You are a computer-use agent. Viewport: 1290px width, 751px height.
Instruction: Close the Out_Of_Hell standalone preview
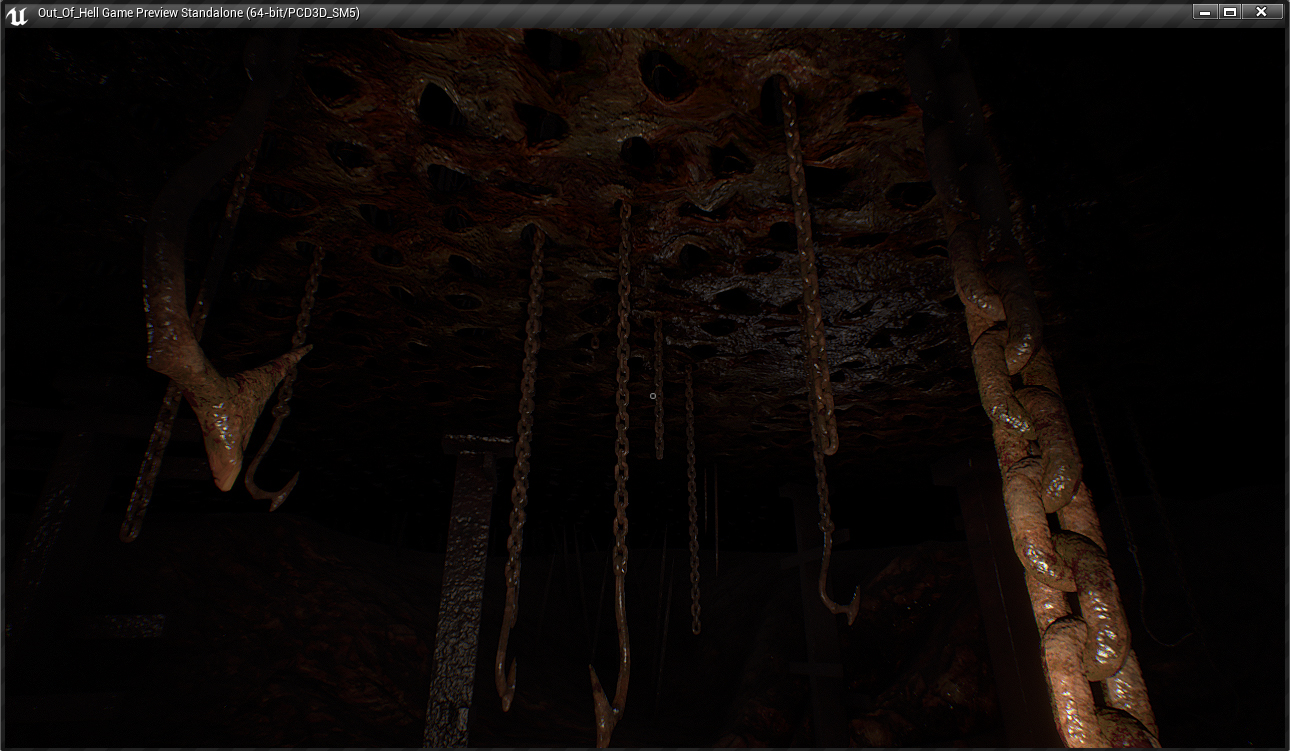[1262, 12]
